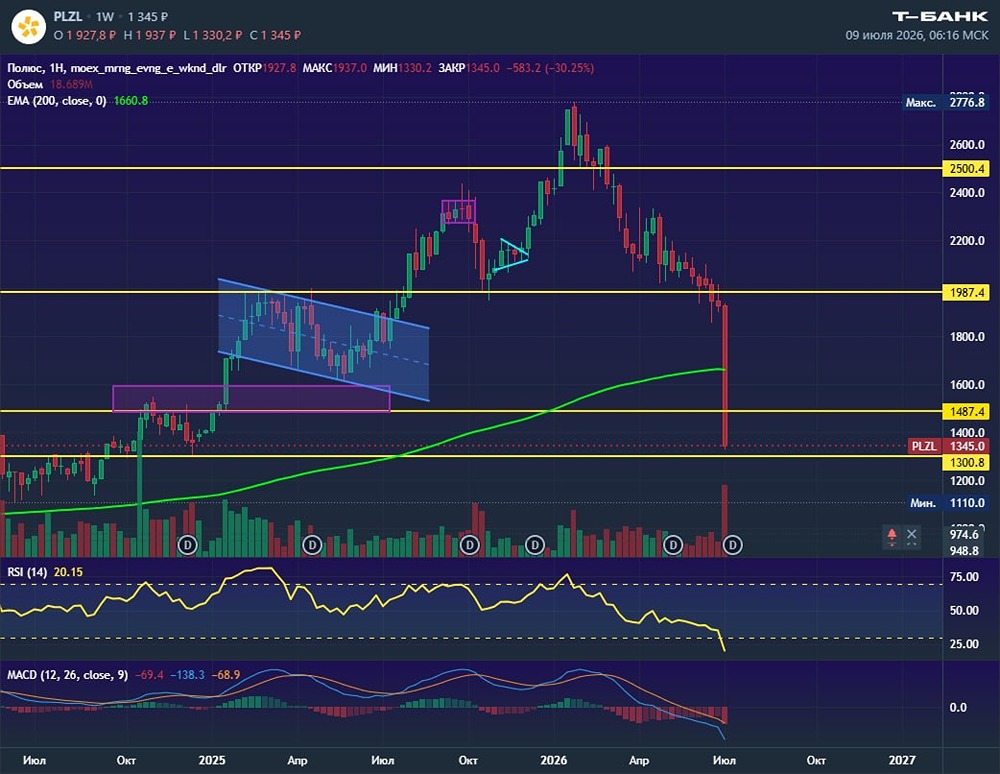
Task: Open the D dividend marker just before 2026
Action: coord(534,545)
